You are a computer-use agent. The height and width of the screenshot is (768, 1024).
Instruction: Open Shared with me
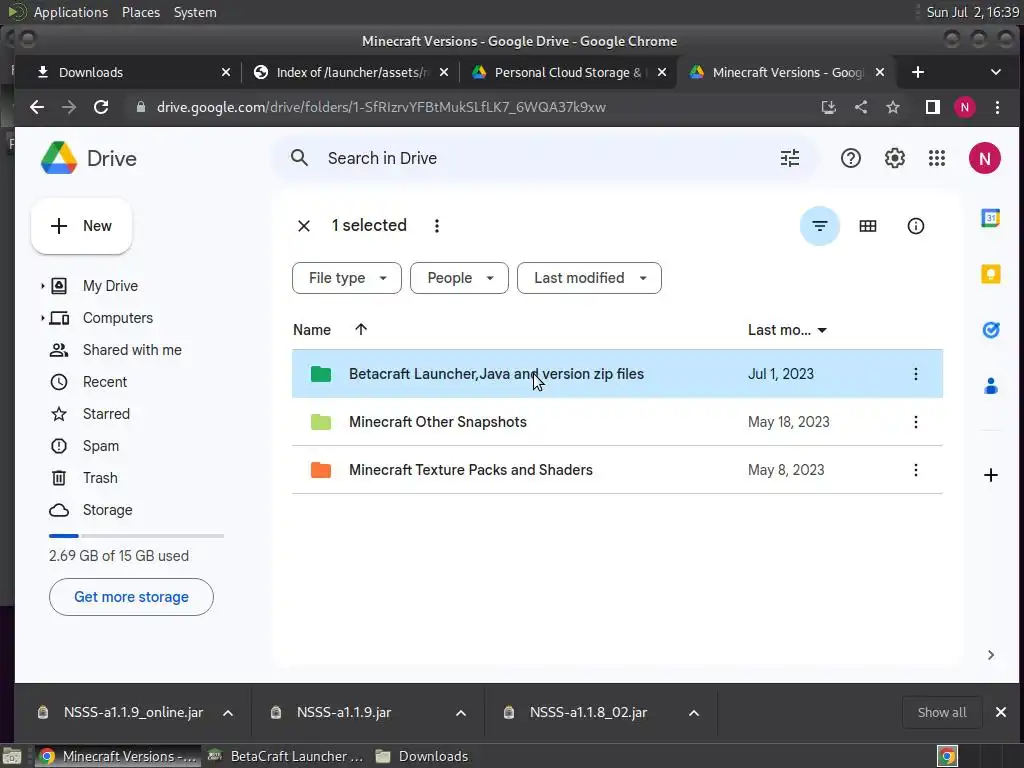tap(132, 350)
